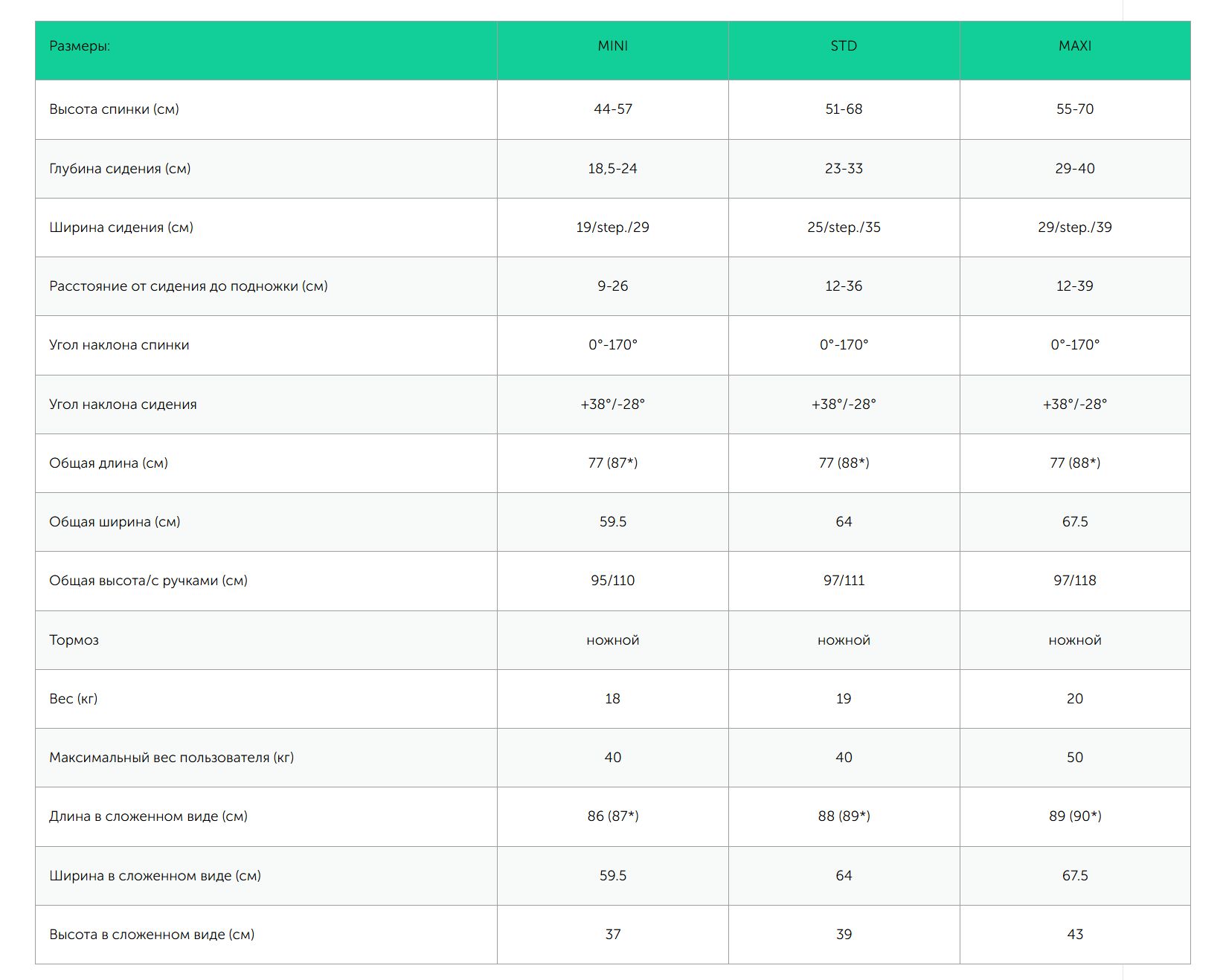
Task: Select the 'Угол наклона спинки' row label
Action: [119, 345]
